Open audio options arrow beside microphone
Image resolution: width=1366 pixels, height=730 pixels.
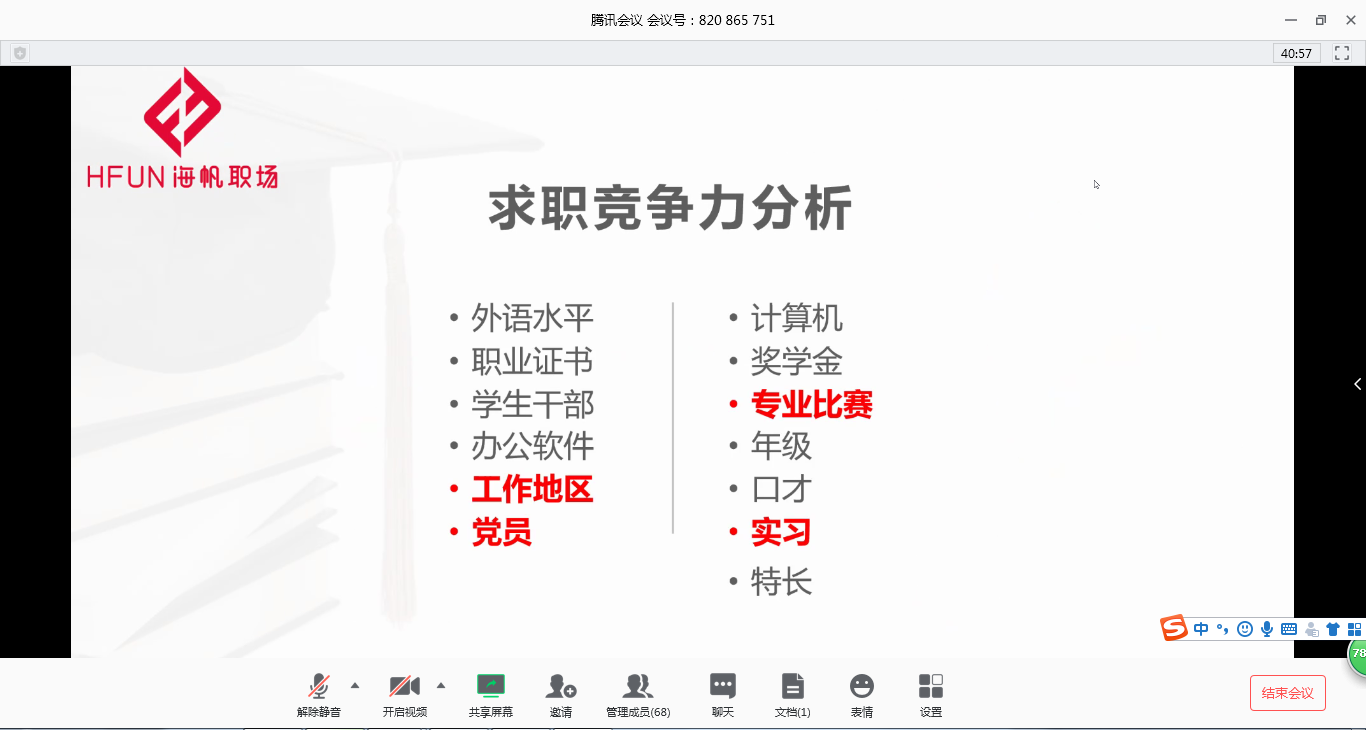[x=355, y=685]
